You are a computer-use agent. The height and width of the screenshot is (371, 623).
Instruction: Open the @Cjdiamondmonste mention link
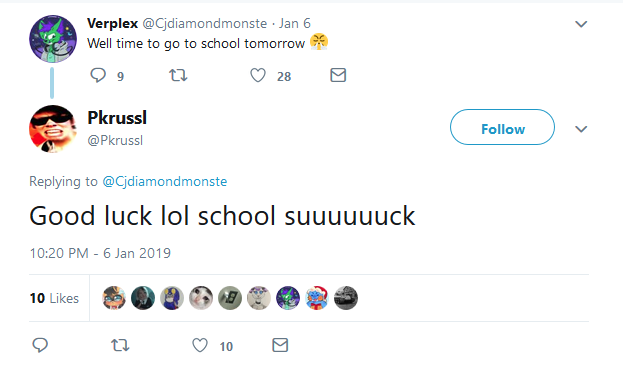click(x=165, y=182)
